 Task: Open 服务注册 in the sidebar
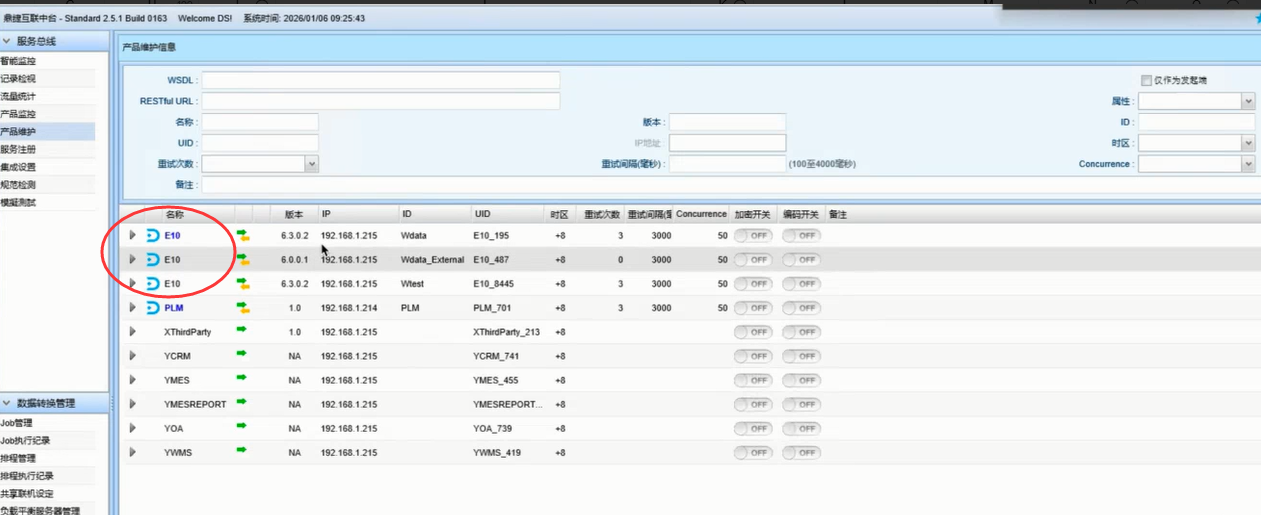coord(18,149)
